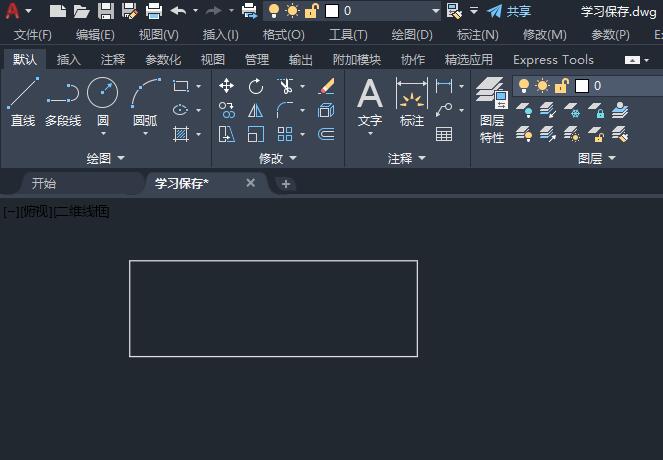The height and width of the screenshot is (460, 663).
Task: Switch to the Express Tools ribbon tab
Action: pyautogui.click(x=553, y=60)
